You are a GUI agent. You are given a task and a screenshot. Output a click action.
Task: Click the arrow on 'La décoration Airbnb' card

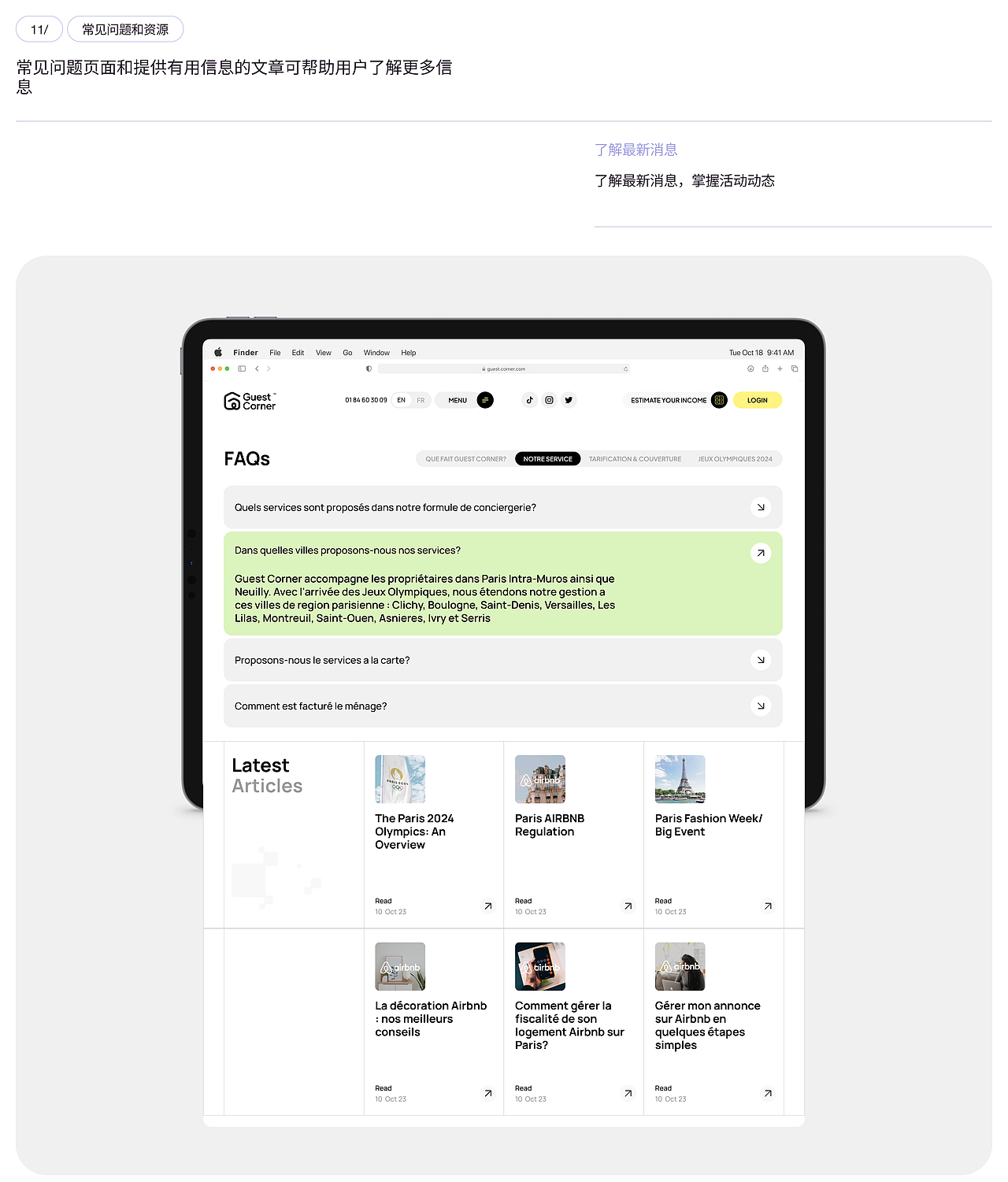[488, 1093]
